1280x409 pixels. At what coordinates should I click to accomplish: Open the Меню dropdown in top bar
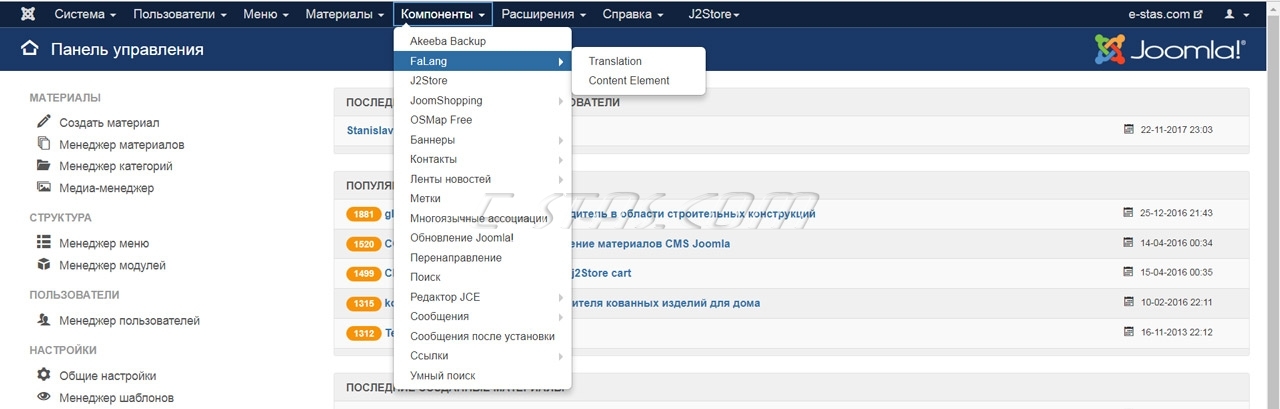266,15
